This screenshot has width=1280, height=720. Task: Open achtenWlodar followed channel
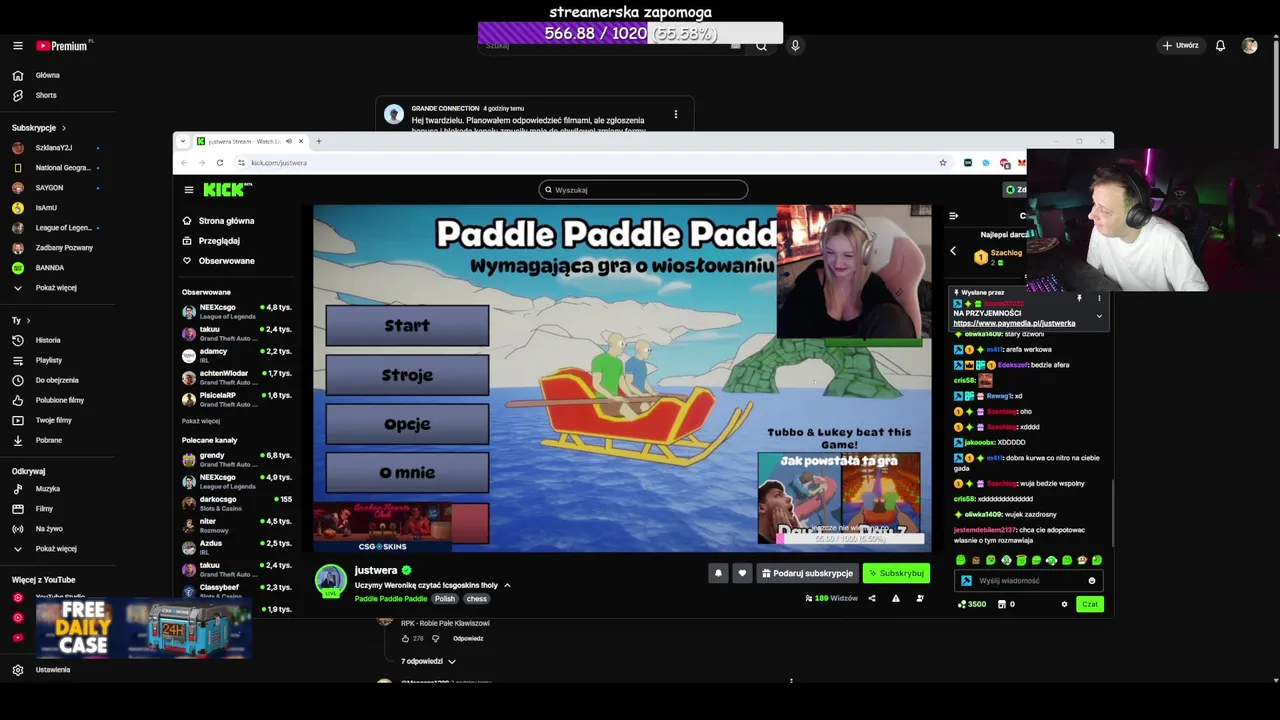[x=237, y=377]
